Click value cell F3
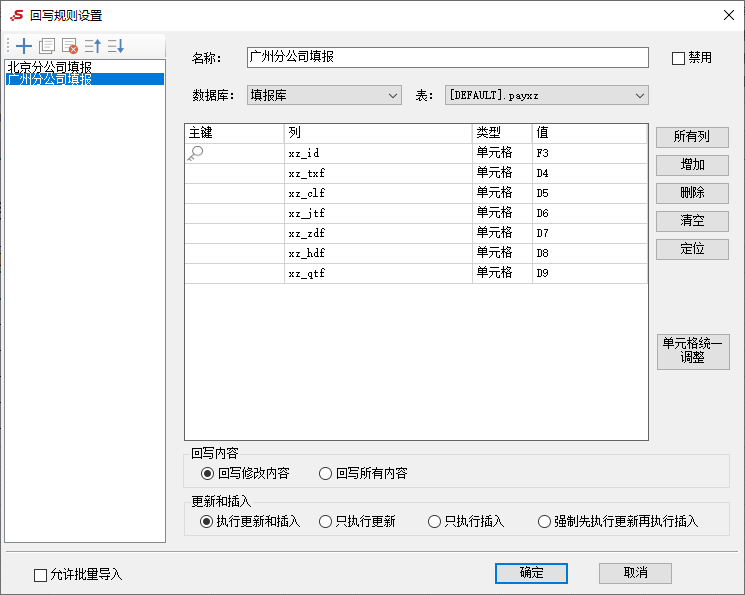This screenshot has width=745, height=595. (590, 154)
